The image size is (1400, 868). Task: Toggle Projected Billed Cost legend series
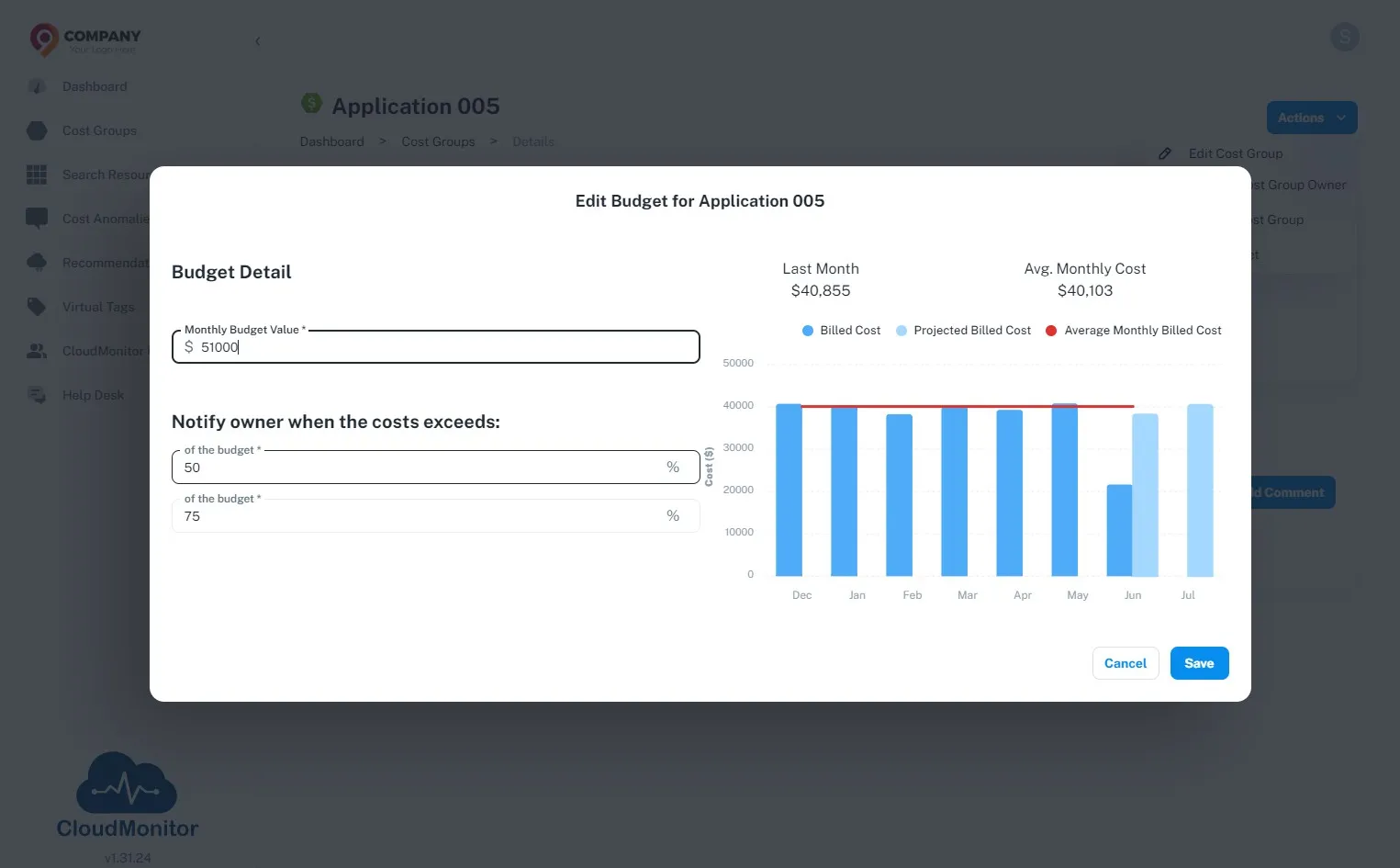[x=963, y=331]
